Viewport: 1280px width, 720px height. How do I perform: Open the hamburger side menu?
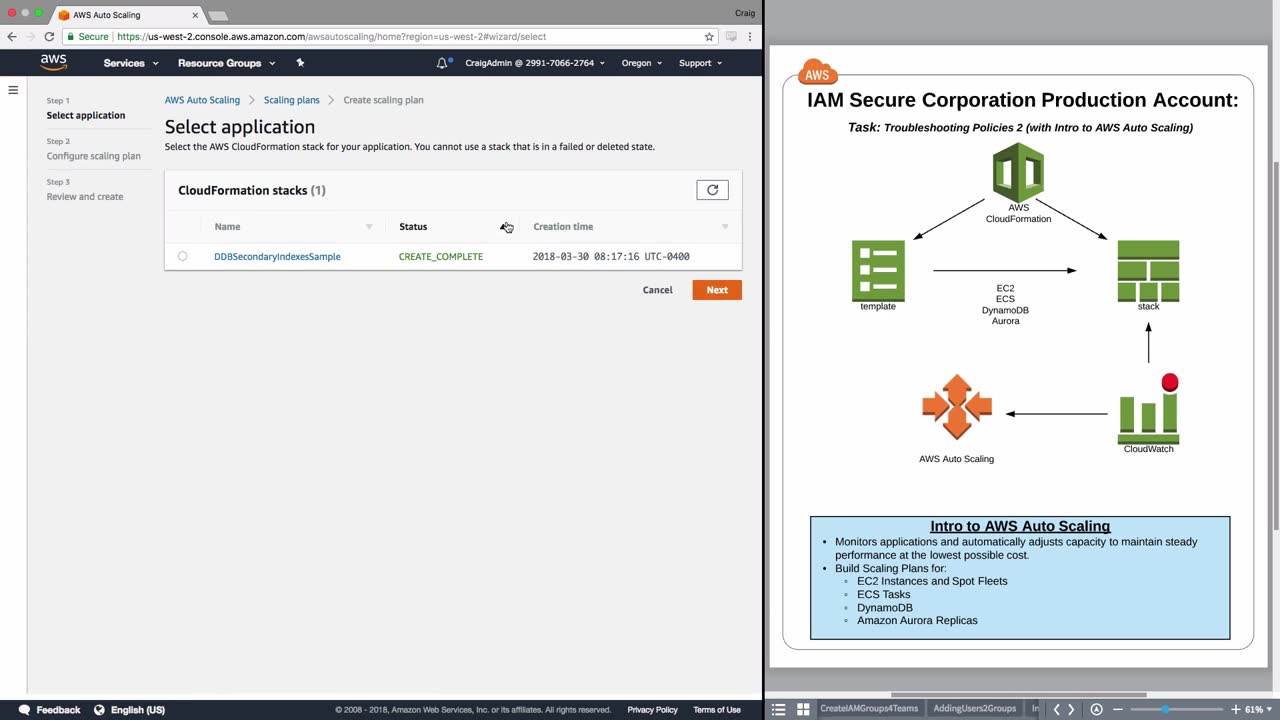(13, 90)
